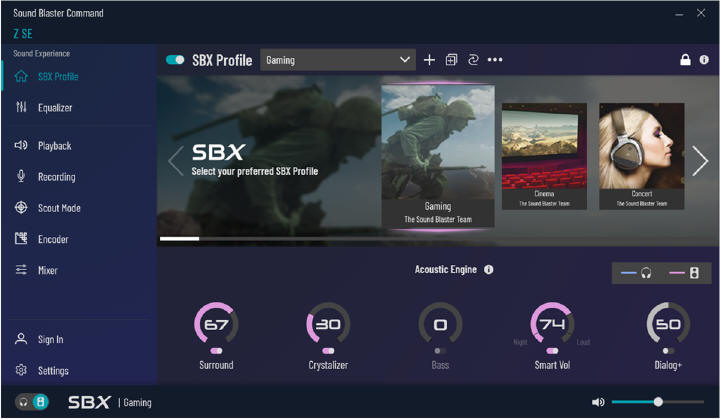Screen dimensions: 720x419
Task: Enable the Dialog+ effect switch
Action: click(668, 351)
